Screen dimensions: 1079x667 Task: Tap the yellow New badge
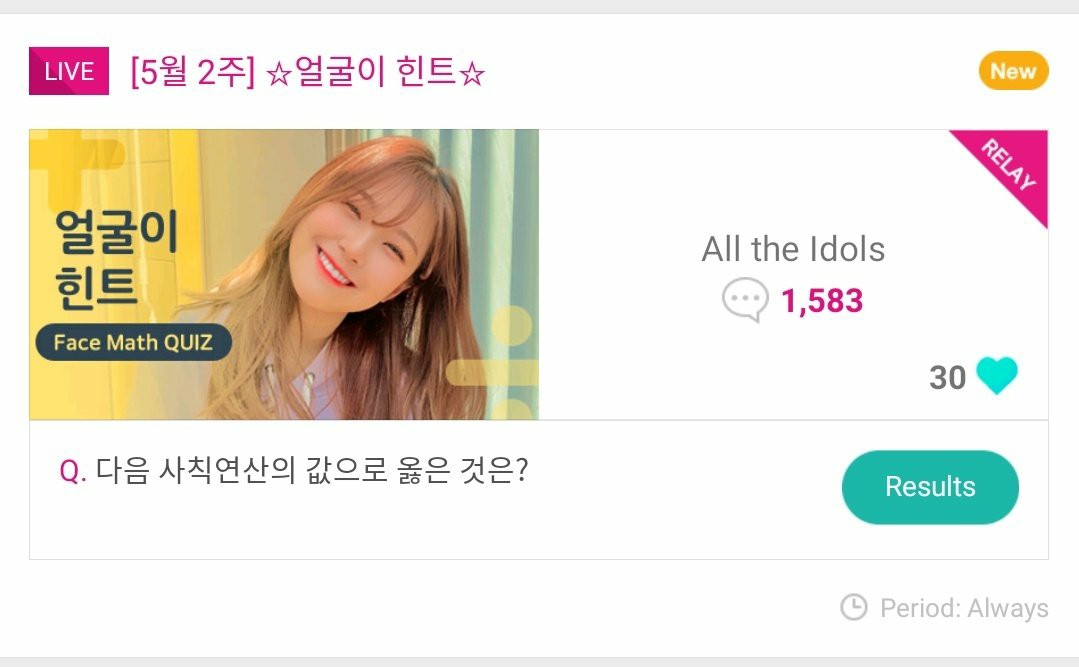point(1013,71)
